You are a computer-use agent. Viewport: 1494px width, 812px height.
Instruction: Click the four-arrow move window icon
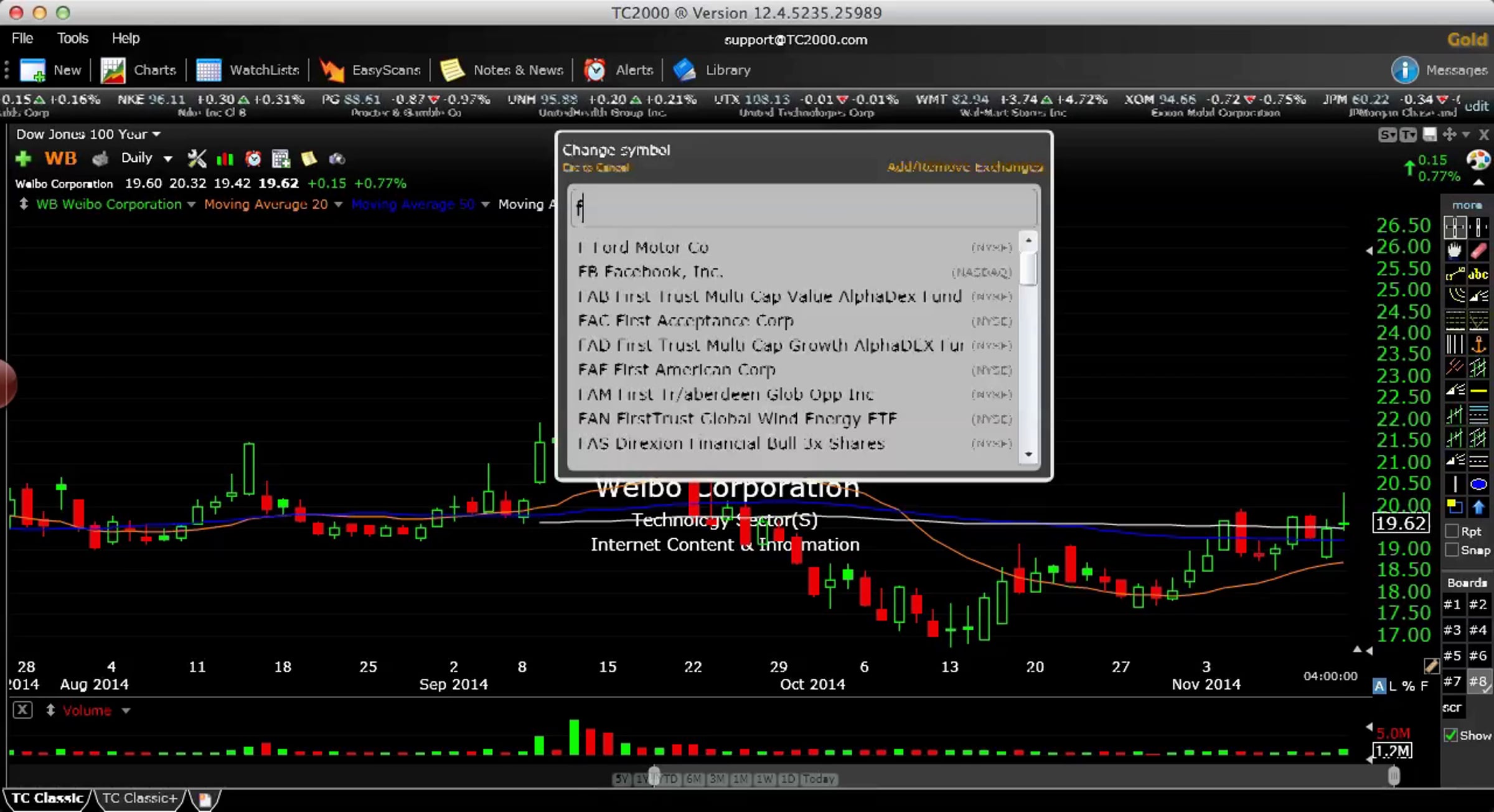coord(1449,134)
